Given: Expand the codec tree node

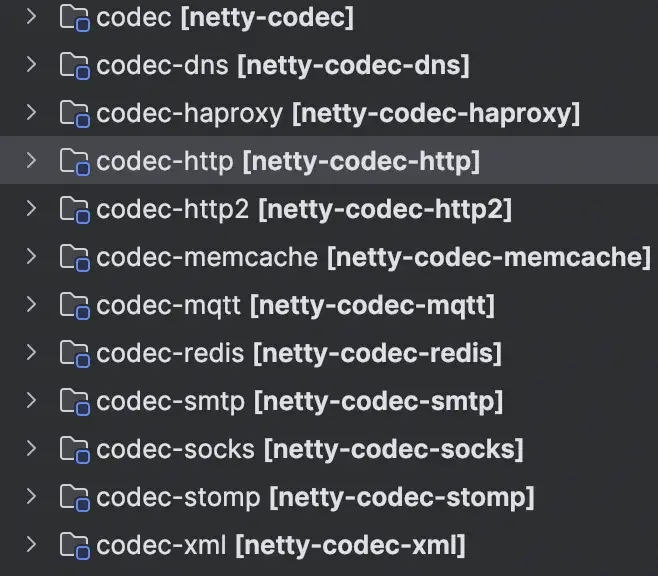Looking at the screenshot, I should [x=31, y=17].
